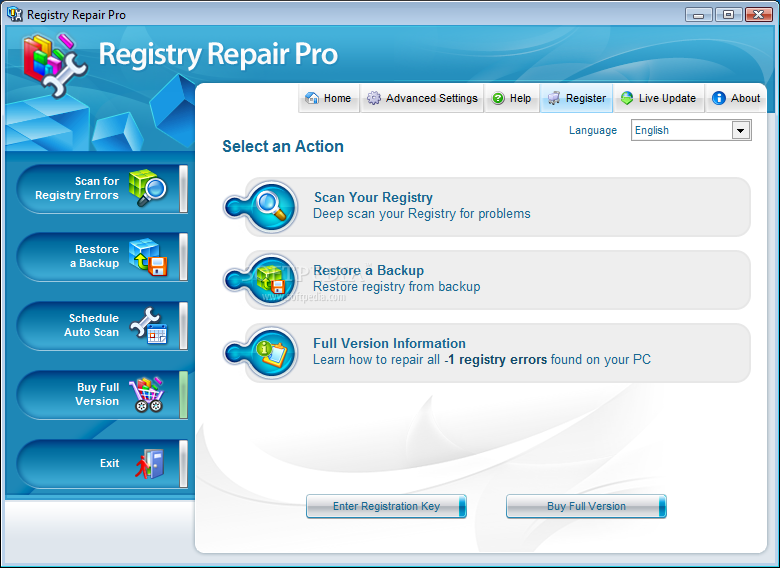Screen dimensions: 780x568
Task: Click the '-1 registry errors' text
Action: click(495, 360)
